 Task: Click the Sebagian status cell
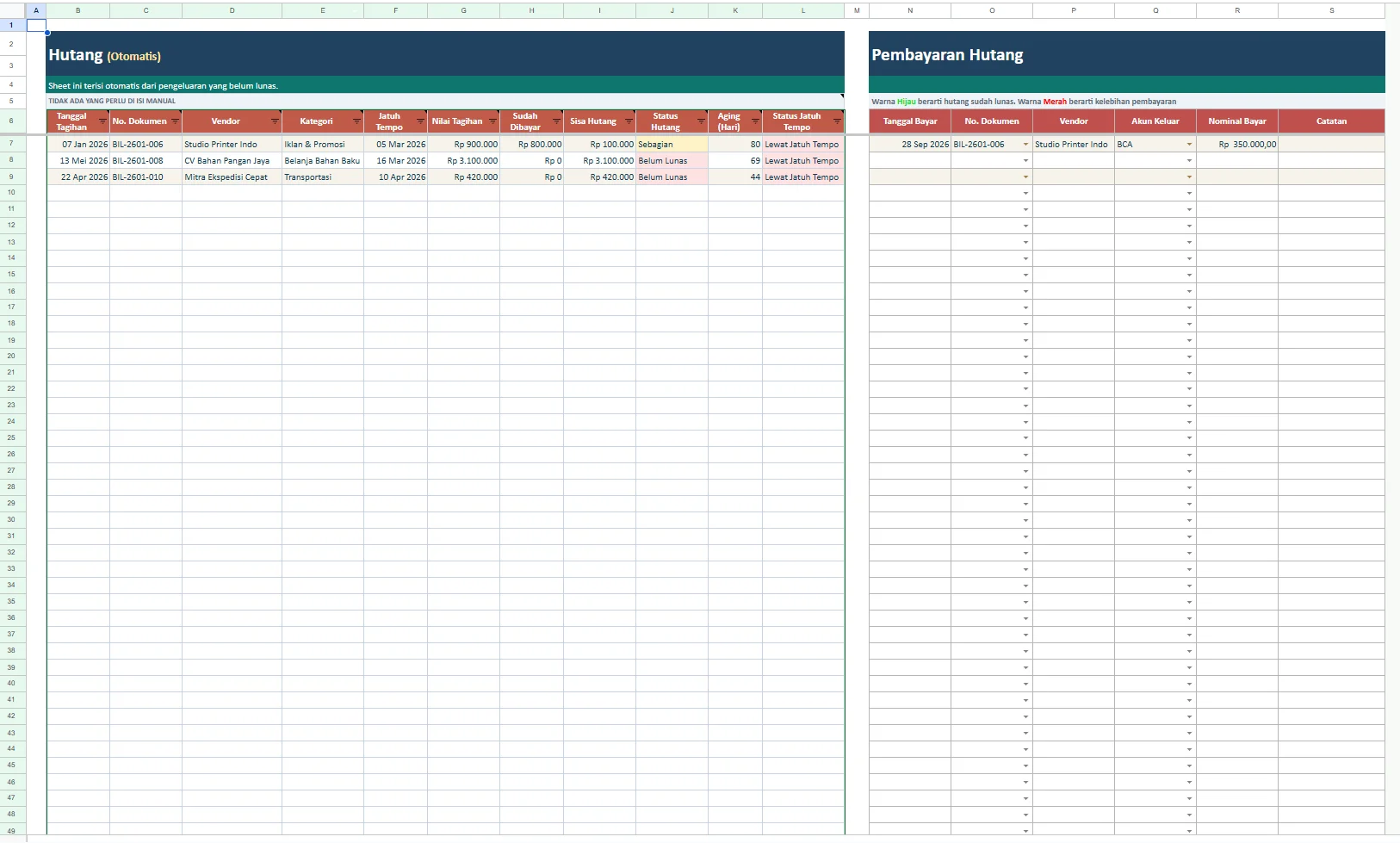(x=672, y=145)
